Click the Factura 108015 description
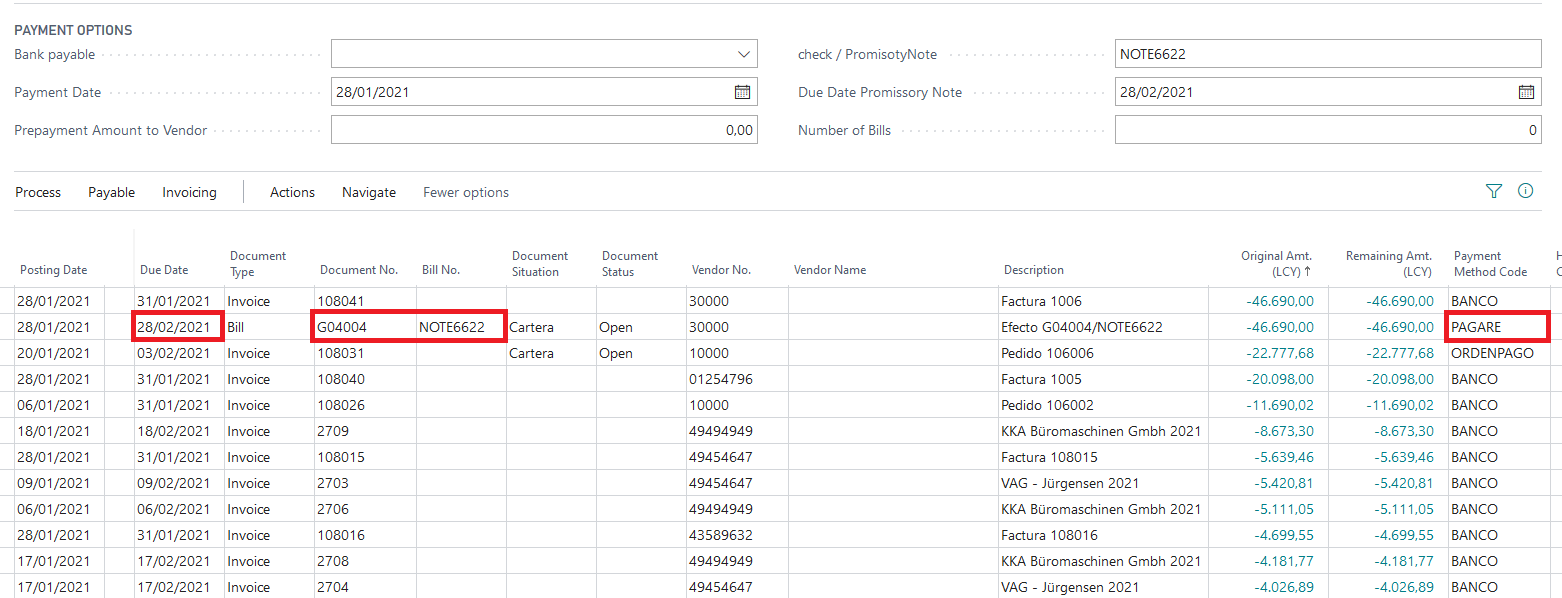This screenshot has width=1562, height=598. pos(1049,457)
